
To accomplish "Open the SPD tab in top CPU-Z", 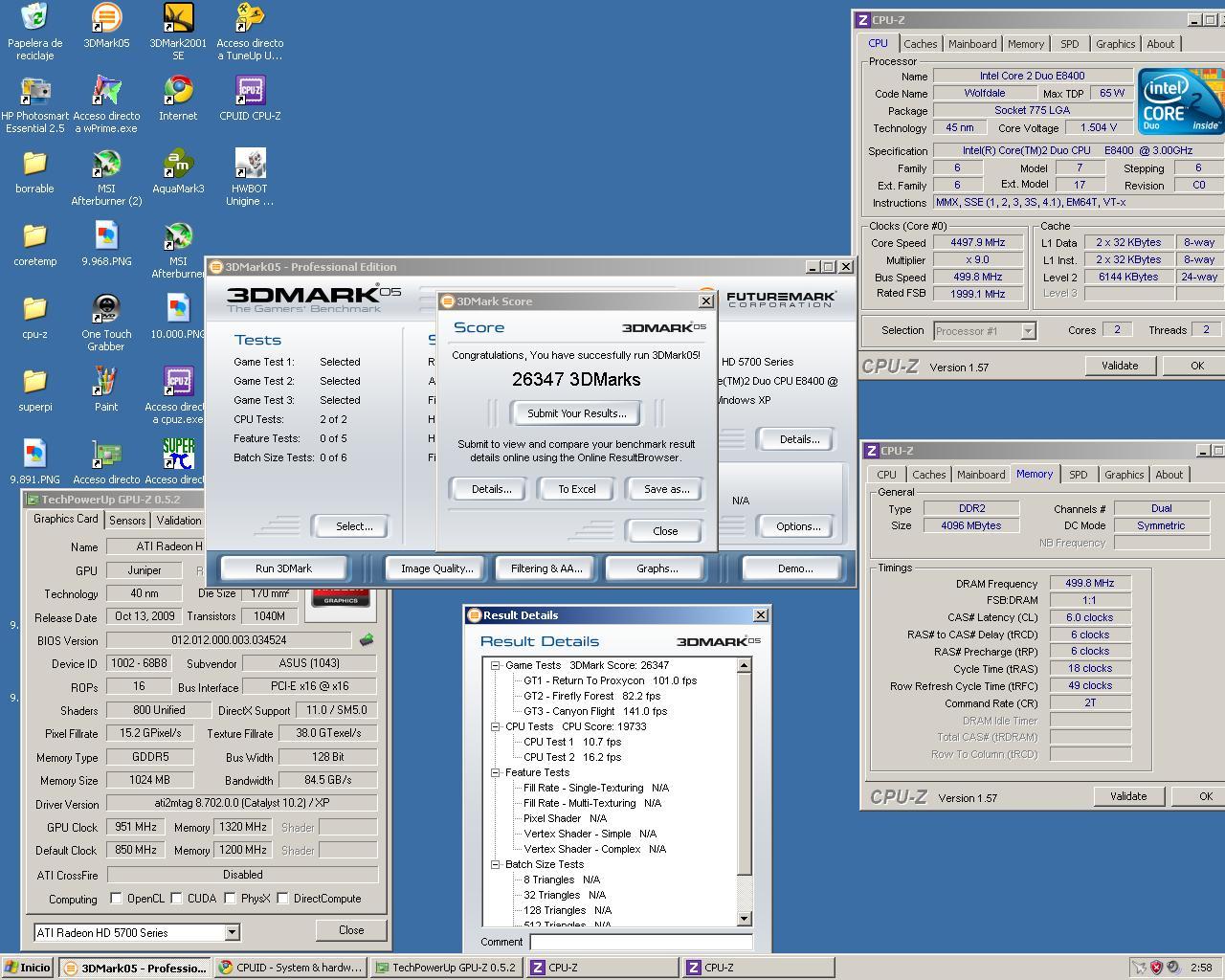I will (1070, 44).
